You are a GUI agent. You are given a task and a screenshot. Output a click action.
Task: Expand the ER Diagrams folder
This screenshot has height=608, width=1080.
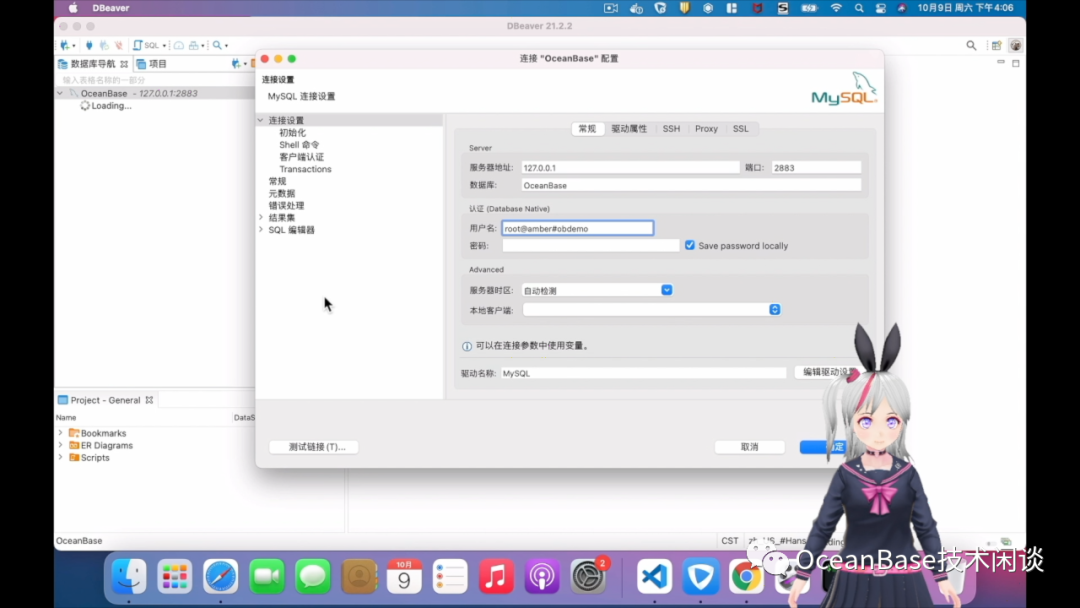(x=61, y=445)
